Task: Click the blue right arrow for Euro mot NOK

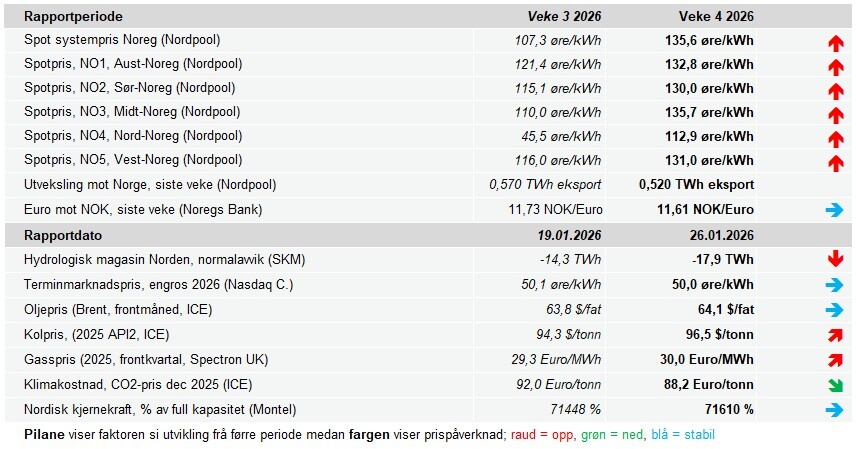Action: click(835, 210)
